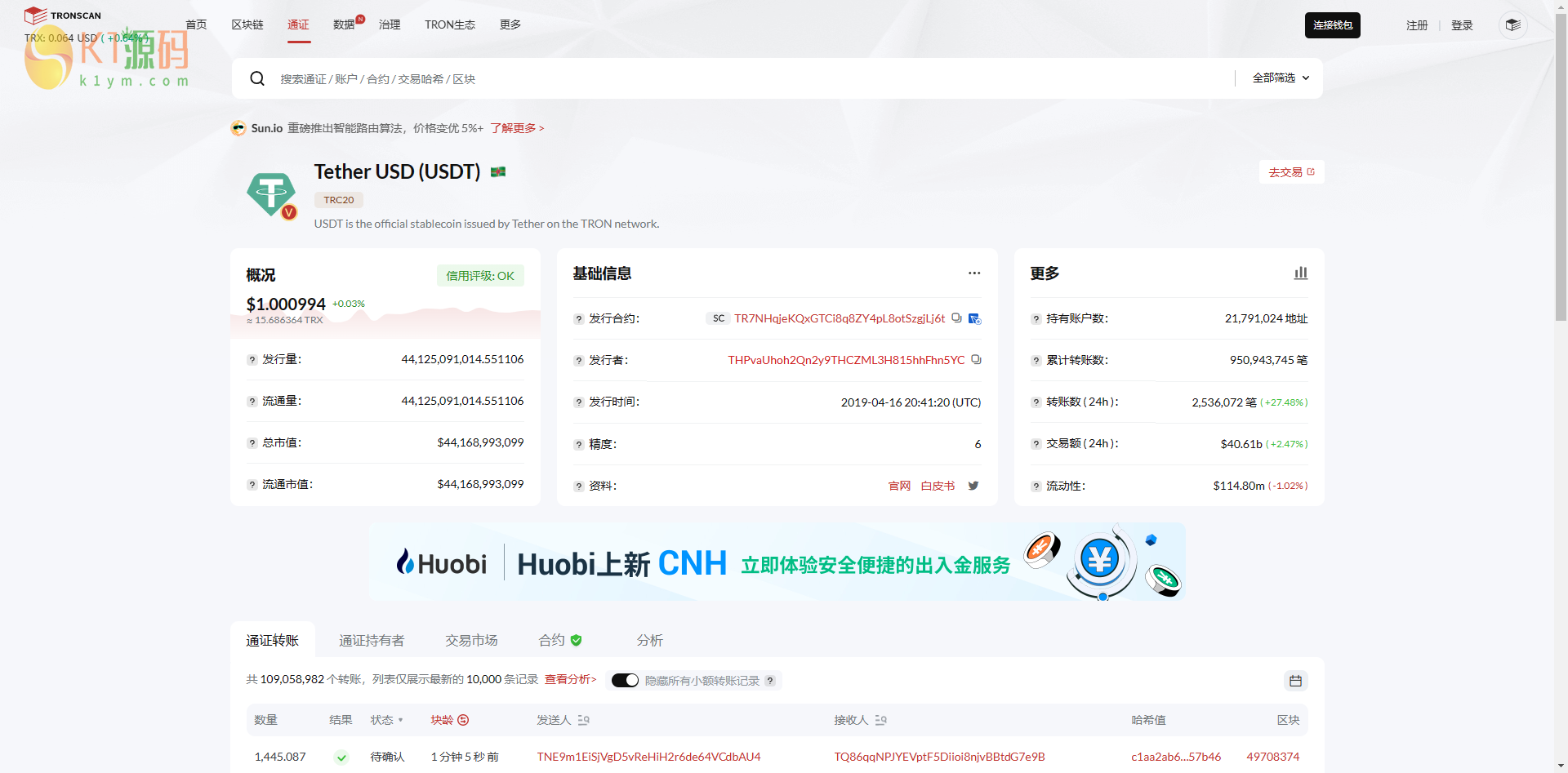1568x773 pixels.
Task: Click the help icon beside 精度
Action: point(579,445)
